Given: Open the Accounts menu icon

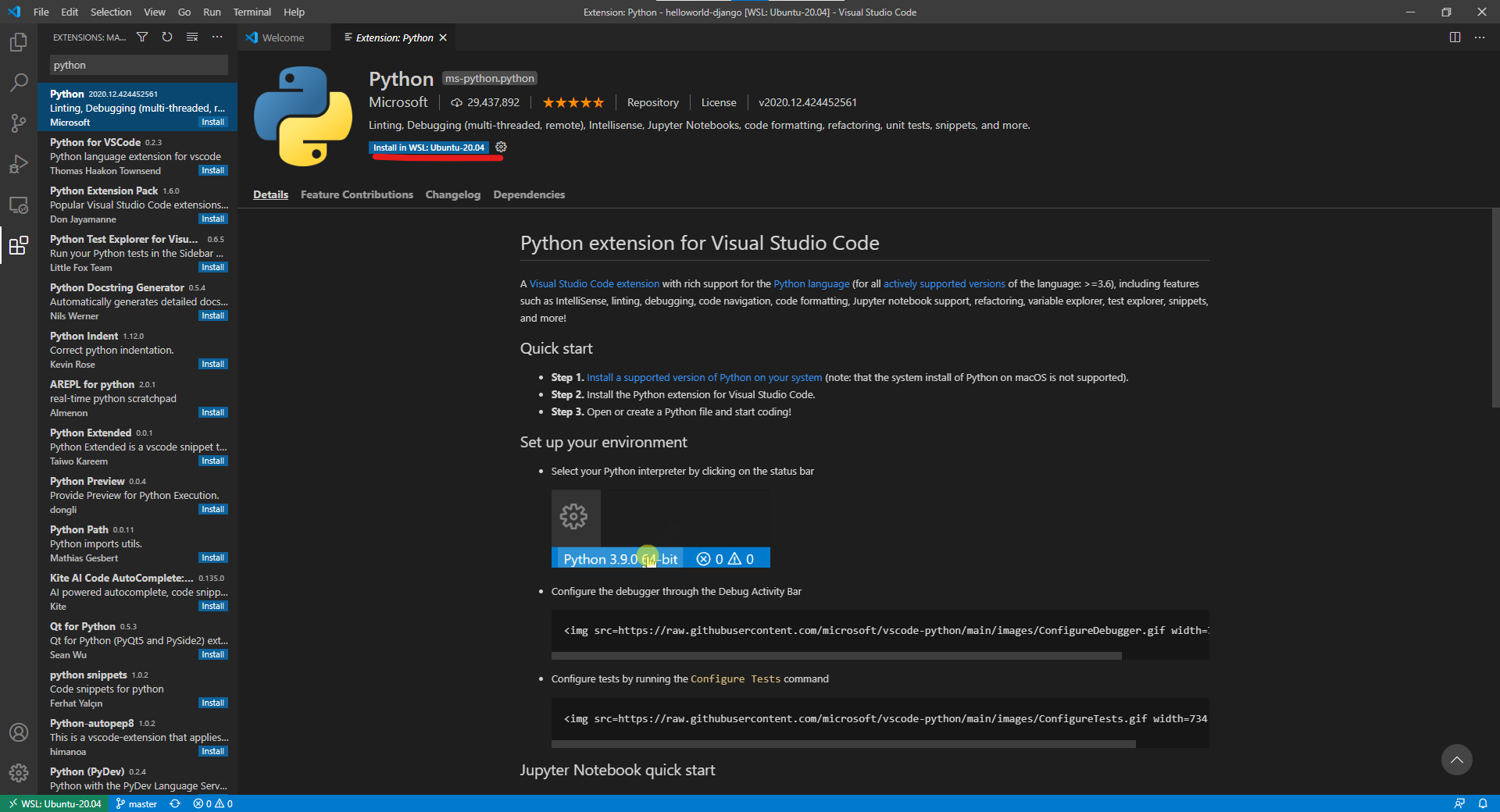Looking at the screenshot, I should tap(19, 732).
